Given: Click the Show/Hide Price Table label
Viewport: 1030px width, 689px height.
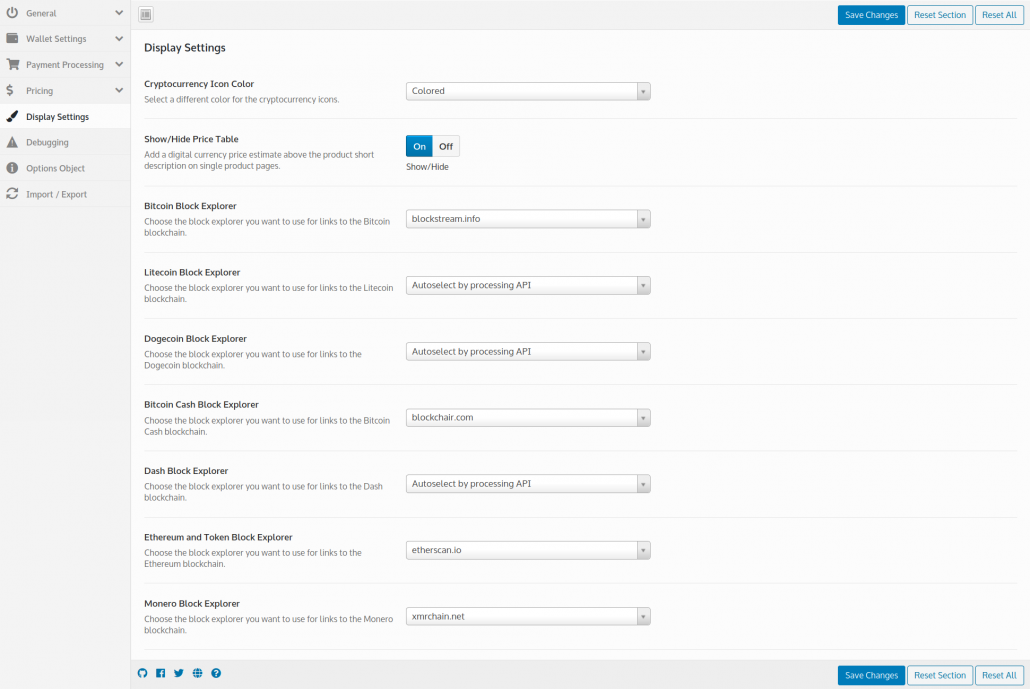Looking at the screenshot, I should [191, 139].
